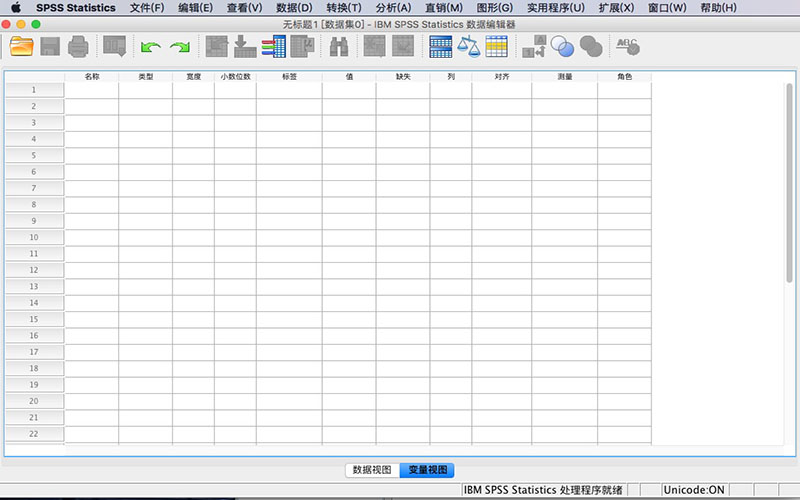Redo the last undone action
The height and width of the screenshot is (500, 800).
[x=180, y=47]
